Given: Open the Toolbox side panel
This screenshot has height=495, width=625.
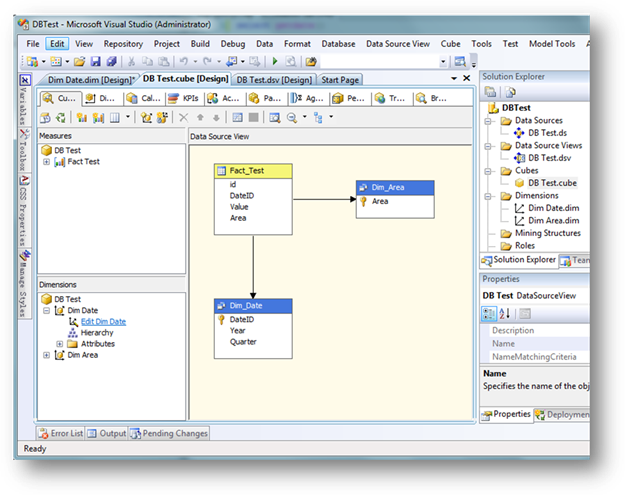Looking at the screenshot, I should (x=24, y=150).
